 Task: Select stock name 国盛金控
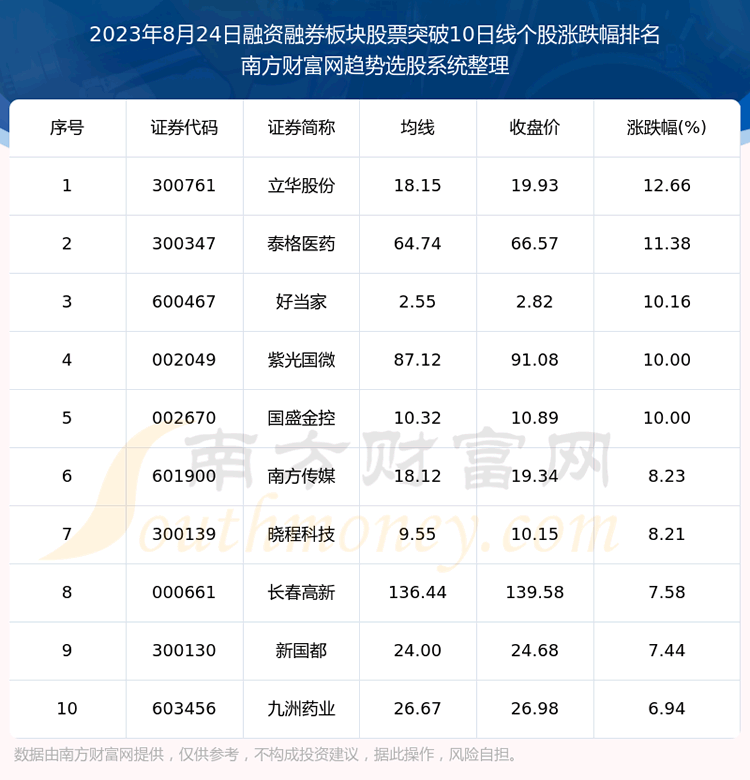(301, 418)
